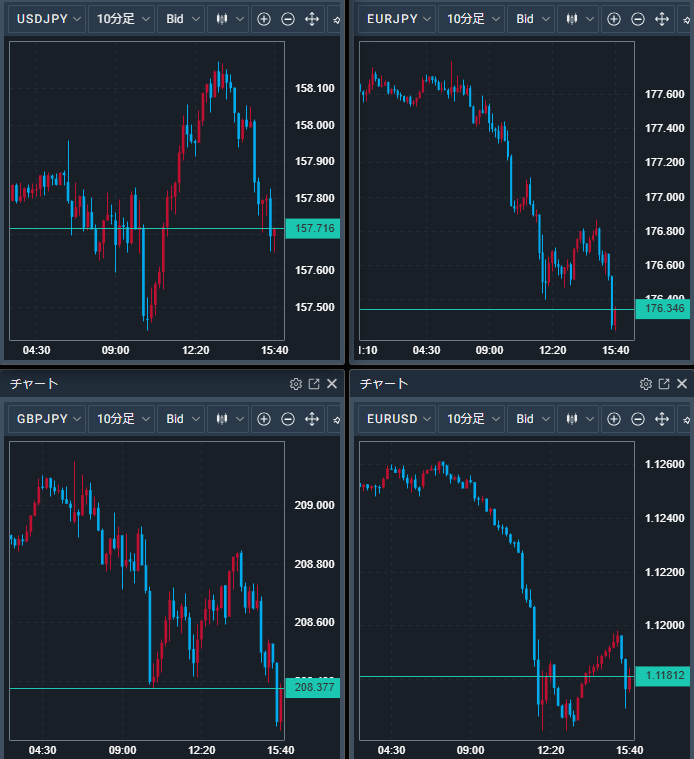The height and width of the screenshot is (759, 694).
Task: Open the GBPJPY 10分足 timeframe dropdown
Action: [x=122, y=419]
